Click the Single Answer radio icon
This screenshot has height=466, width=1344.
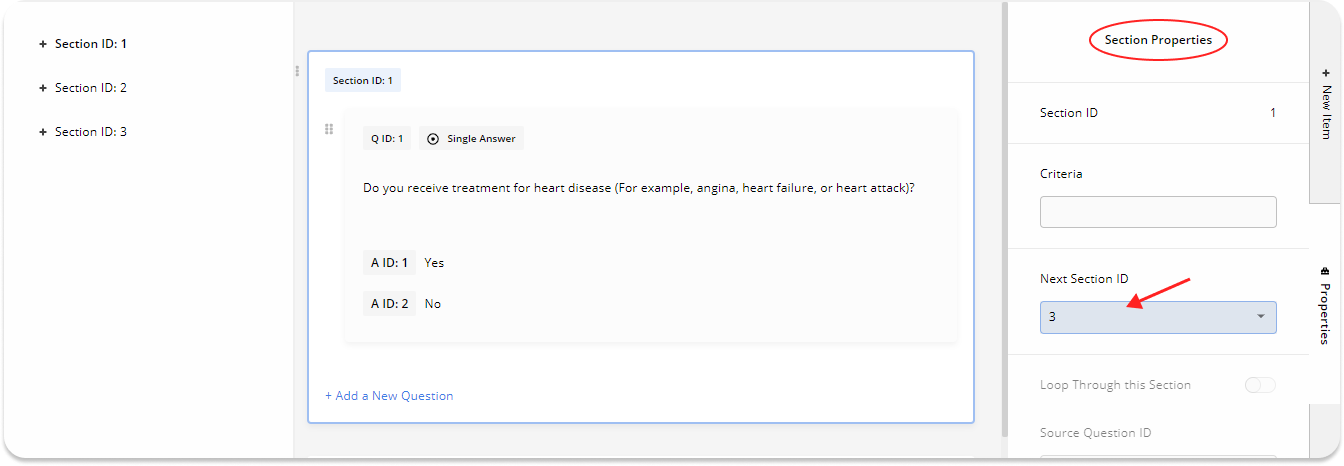pyautogui.click(x=433, y=139)
